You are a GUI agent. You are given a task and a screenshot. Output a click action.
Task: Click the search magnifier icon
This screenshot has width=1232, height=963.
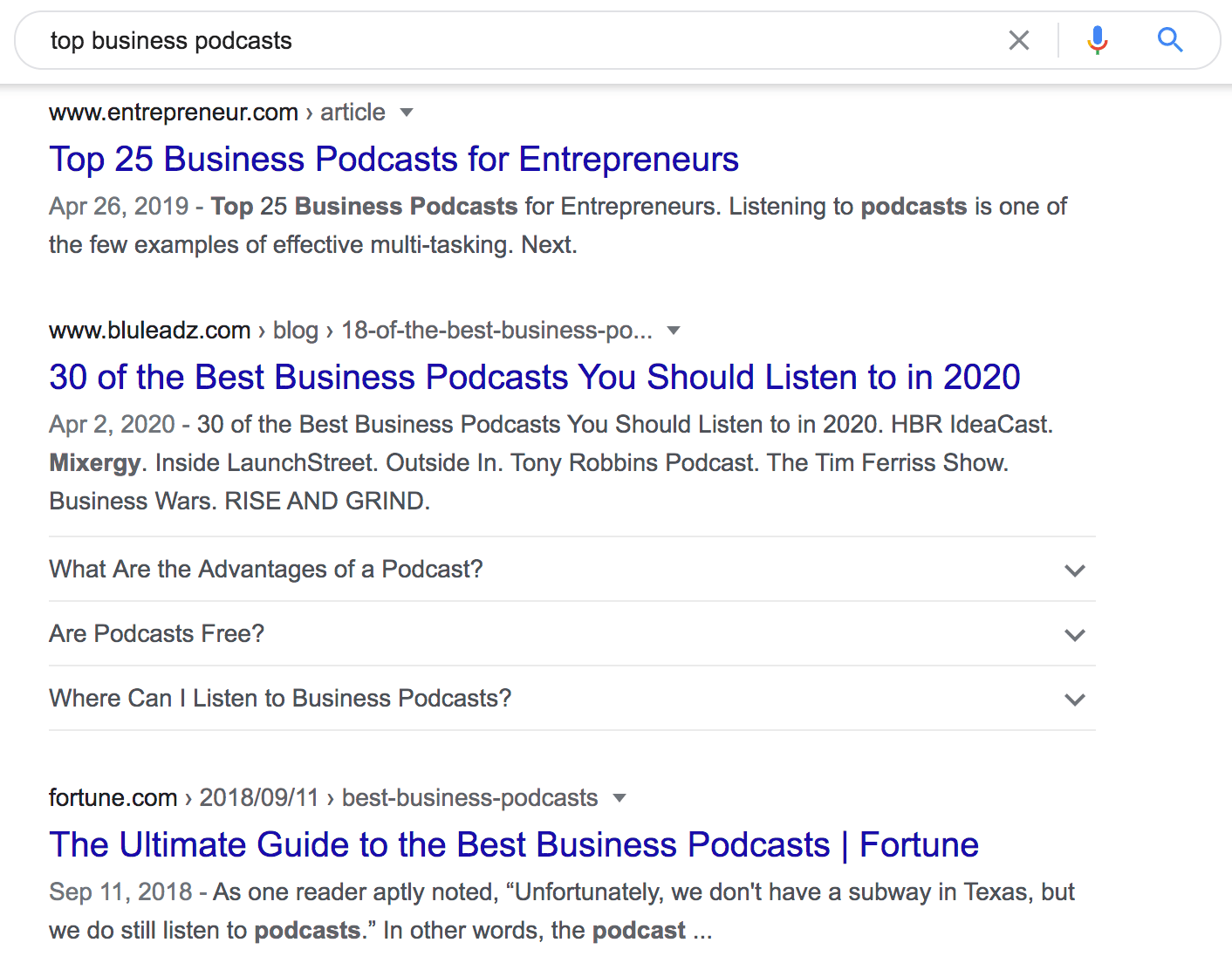click(1170, 40)
